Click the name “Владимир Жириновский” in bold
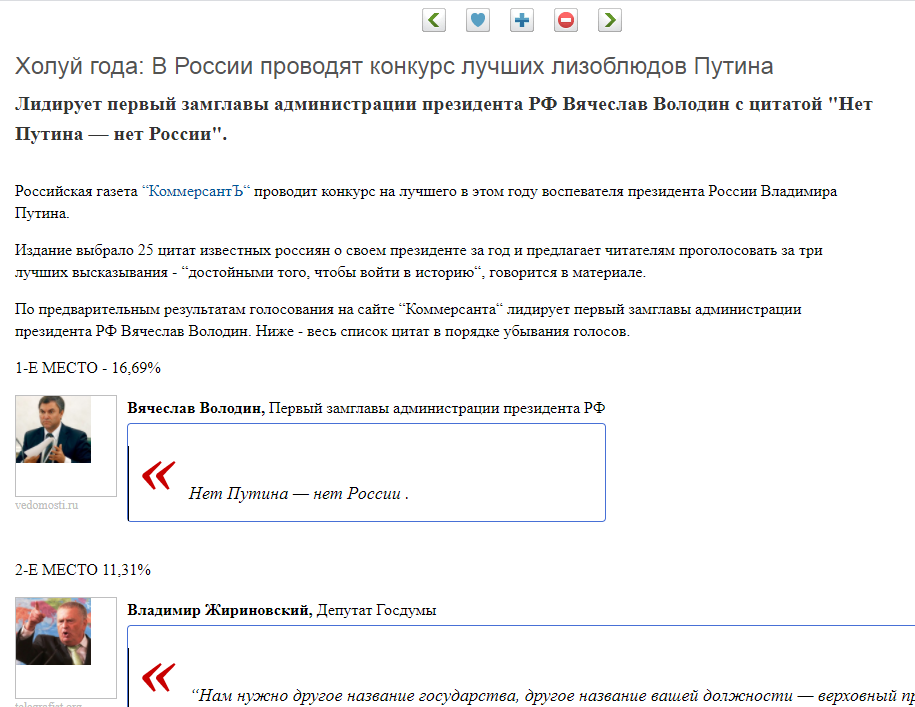The width and height of the screenshot is (915, 707). (219, 609)
